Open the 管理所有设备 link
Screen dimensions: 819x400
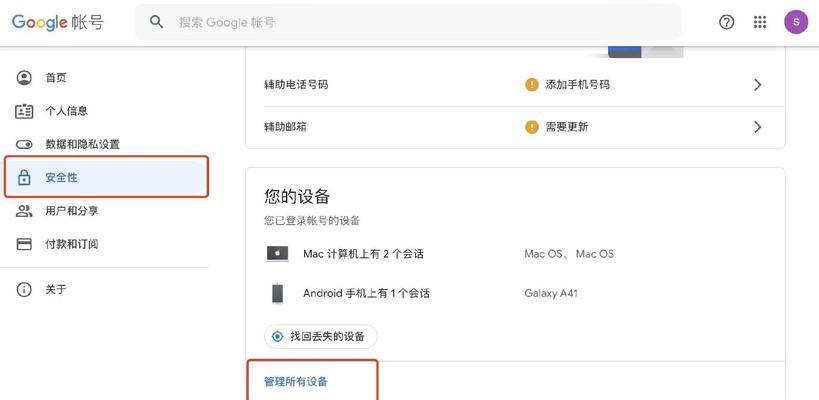click(296, 382)
